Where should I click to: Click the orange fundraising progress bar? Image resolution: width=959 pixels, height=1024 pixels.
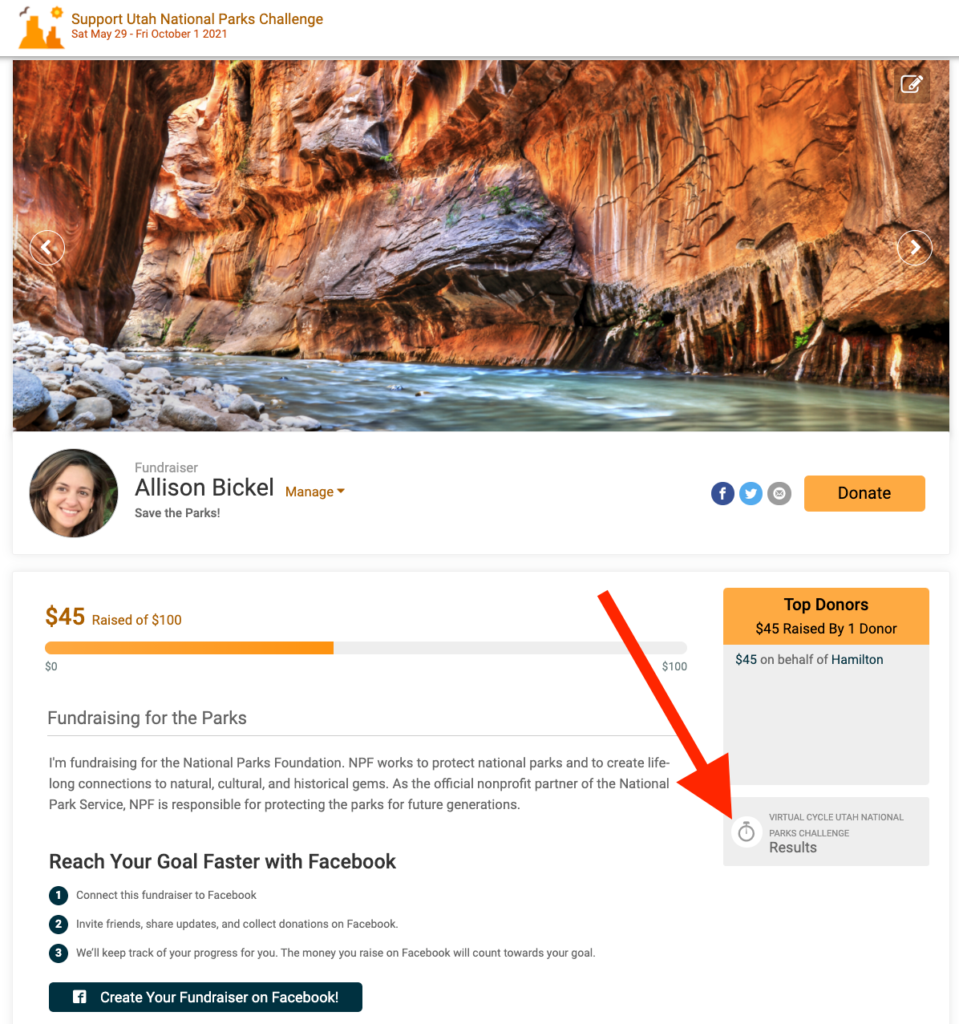pos(189,648)
